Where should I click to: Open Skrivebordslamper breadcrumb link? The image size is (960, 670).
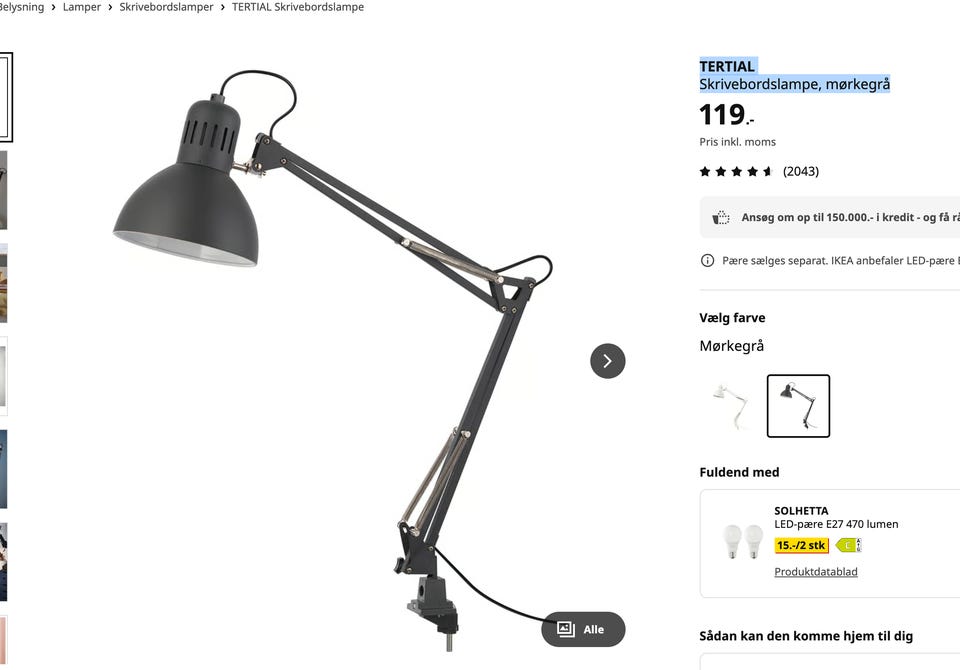pyautogui.click(x=166, y=7)
